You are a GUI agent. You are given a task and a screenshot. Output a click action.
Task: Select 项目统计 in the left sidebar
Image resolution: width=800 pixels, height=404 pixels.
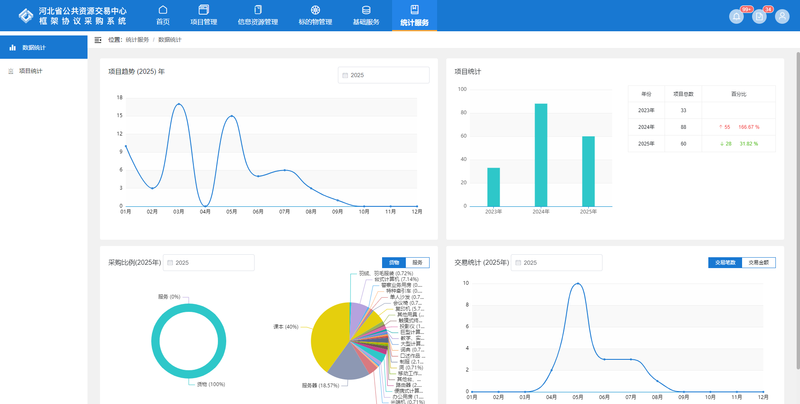[x=31, y=71]
